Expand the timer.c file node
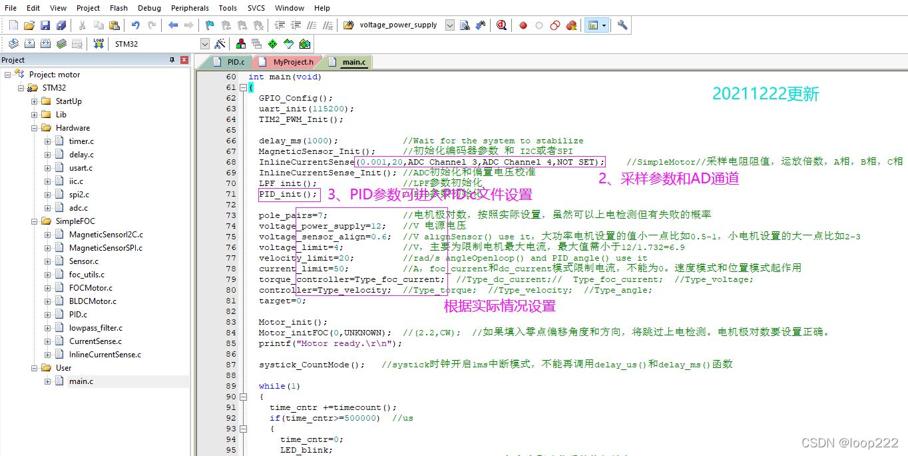The image size is (908, 456). tap(47, 141)
